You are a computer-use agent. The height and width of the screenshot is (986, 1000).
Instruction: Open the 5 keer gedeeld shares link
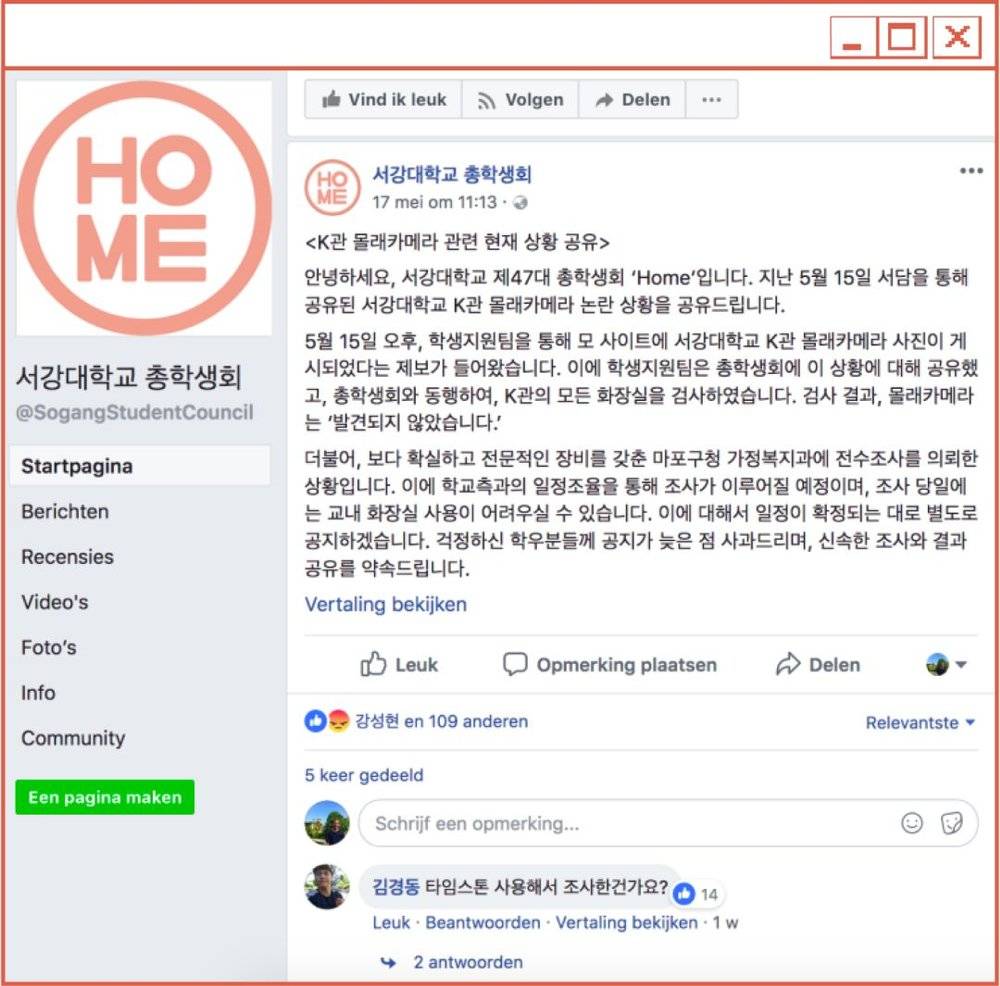tap(364, 775)
